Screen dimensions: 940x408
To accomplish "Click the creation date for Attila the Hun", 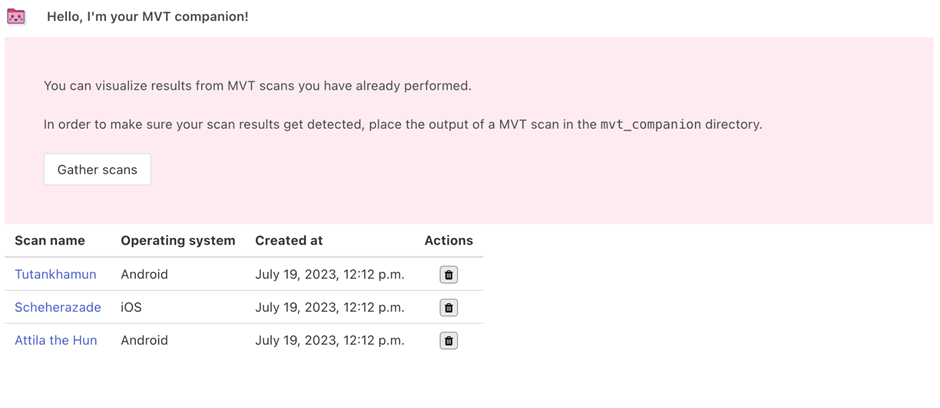I will tap(329, 340).
